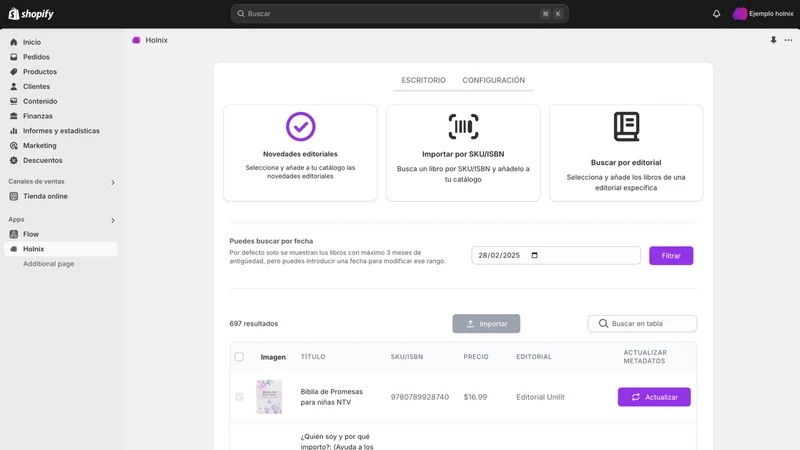
Task: Open the Novedades editoriales card
Action: click(301, 153)
